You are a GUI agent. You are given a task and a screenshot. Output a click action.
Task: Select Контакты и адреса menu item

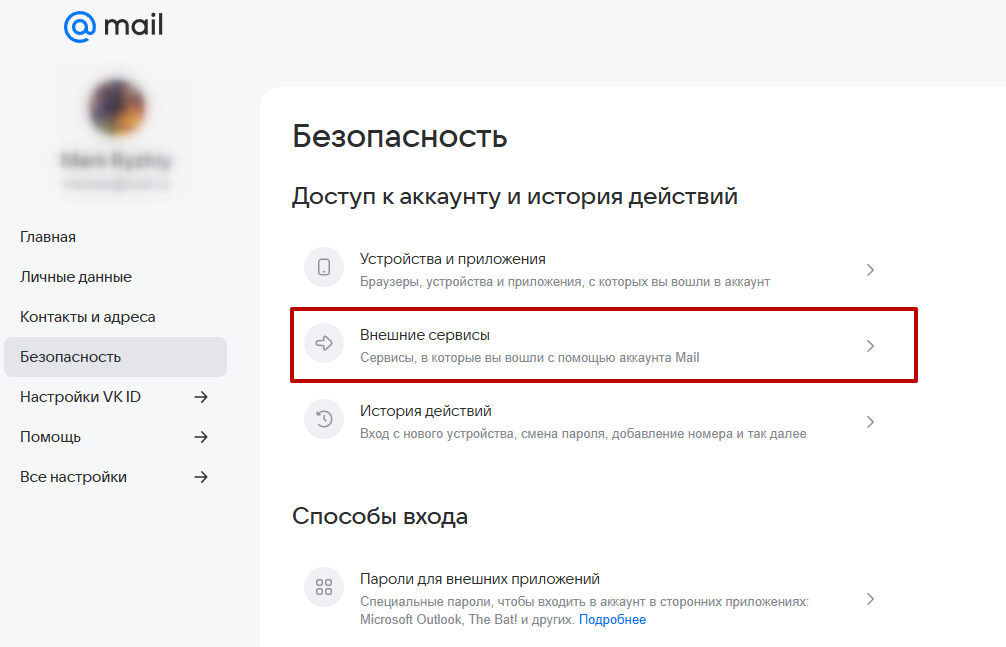(x=88, y=317)
